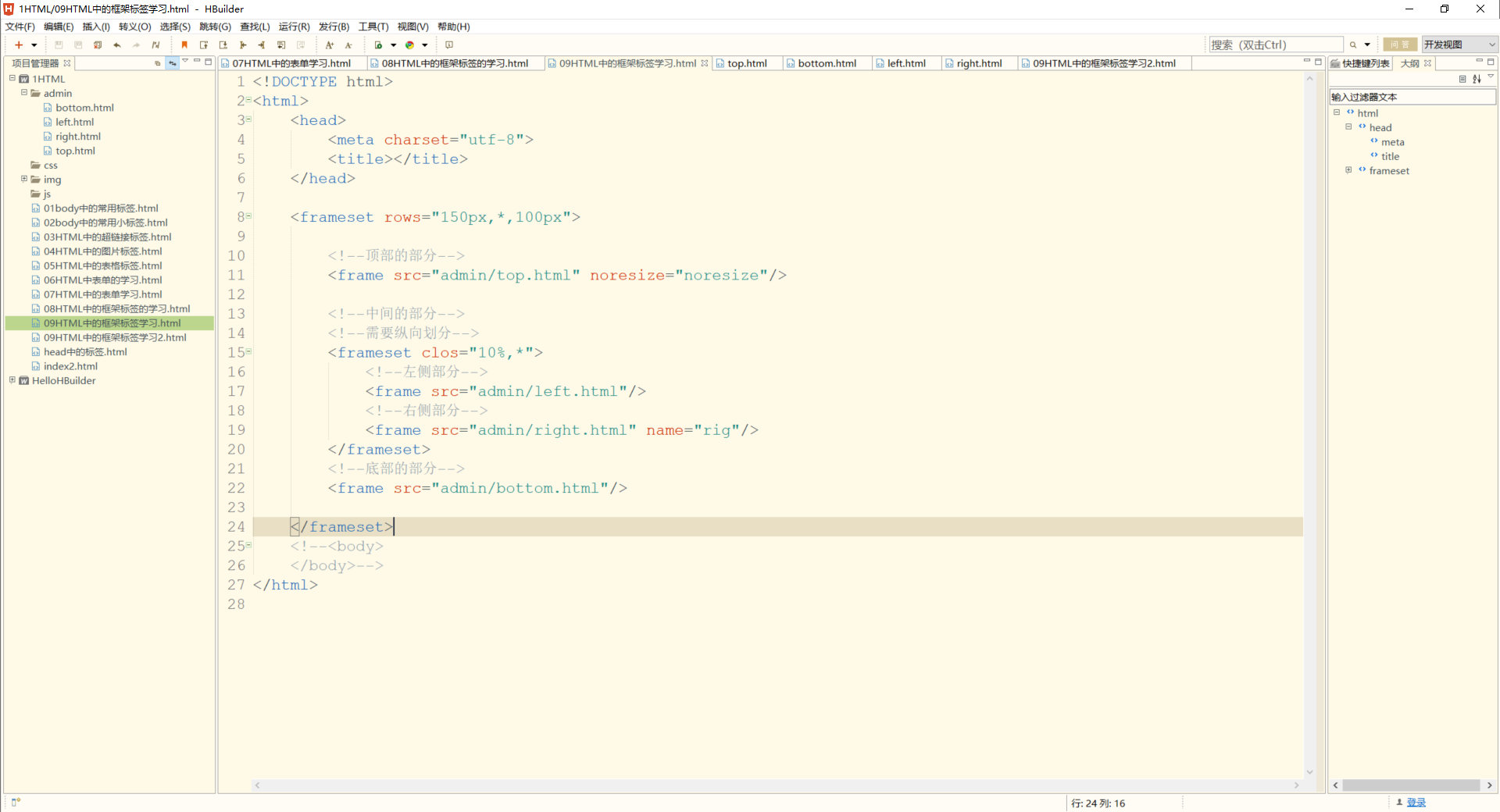This screenshot has height=812, width=1500.
Task: Open the search options dropdown arrow
Action: tap(1367, 45)
